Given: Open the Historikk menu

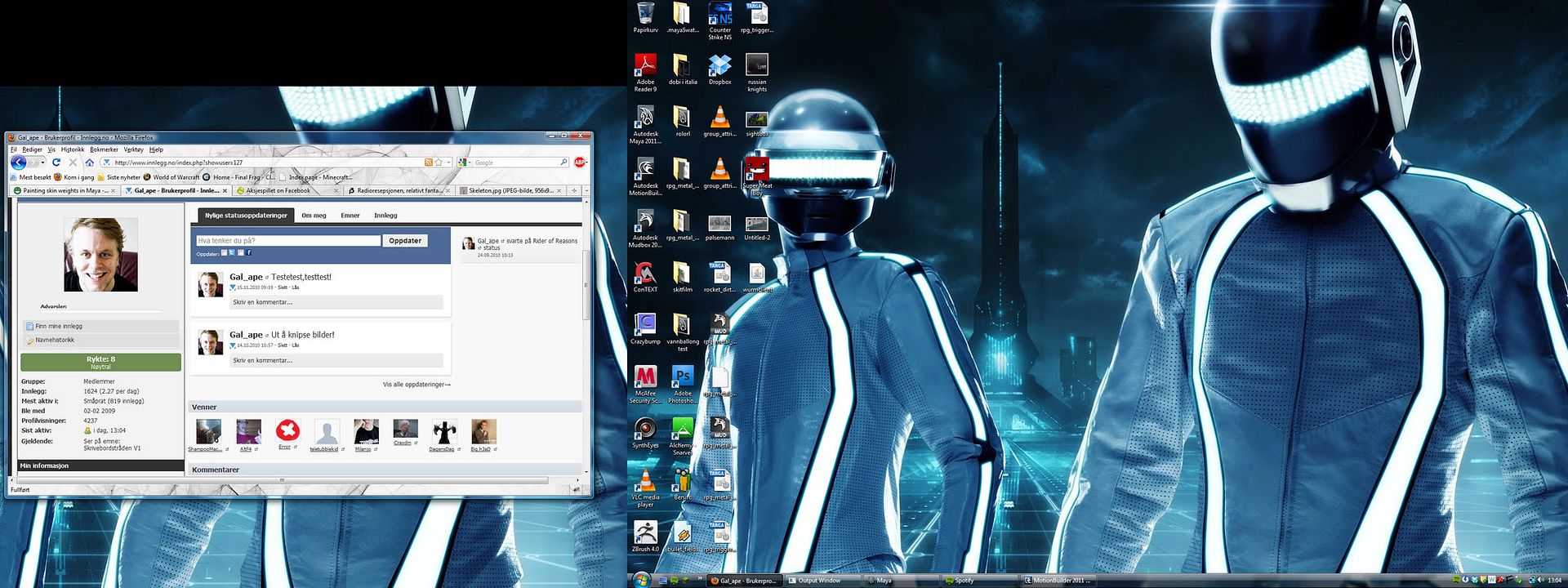Looking at the screenshot, I should (x=73, y=149).
